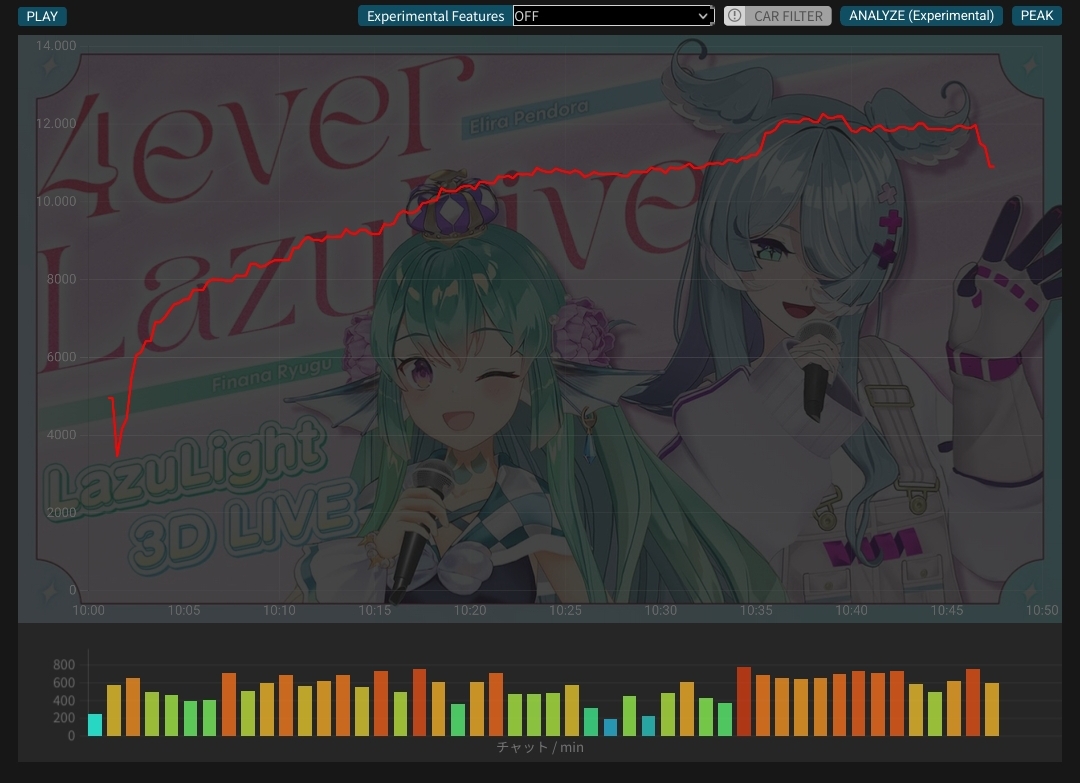The width and height of the screenshot is (1080, 783).
Task: Click the 200 chat axis label
Action: [x=64, y=718]
